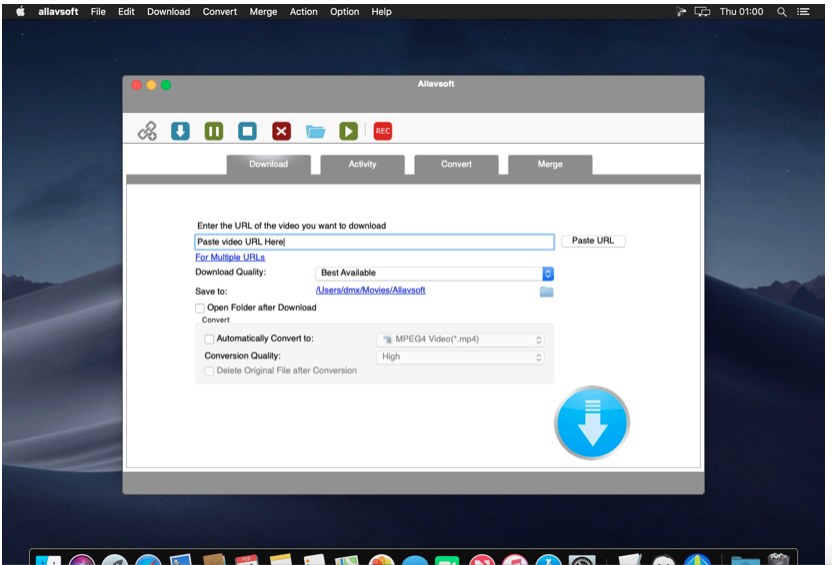Open the Merge menu in the menu bar
832x565 pixels.
click(x=263, y=12)
